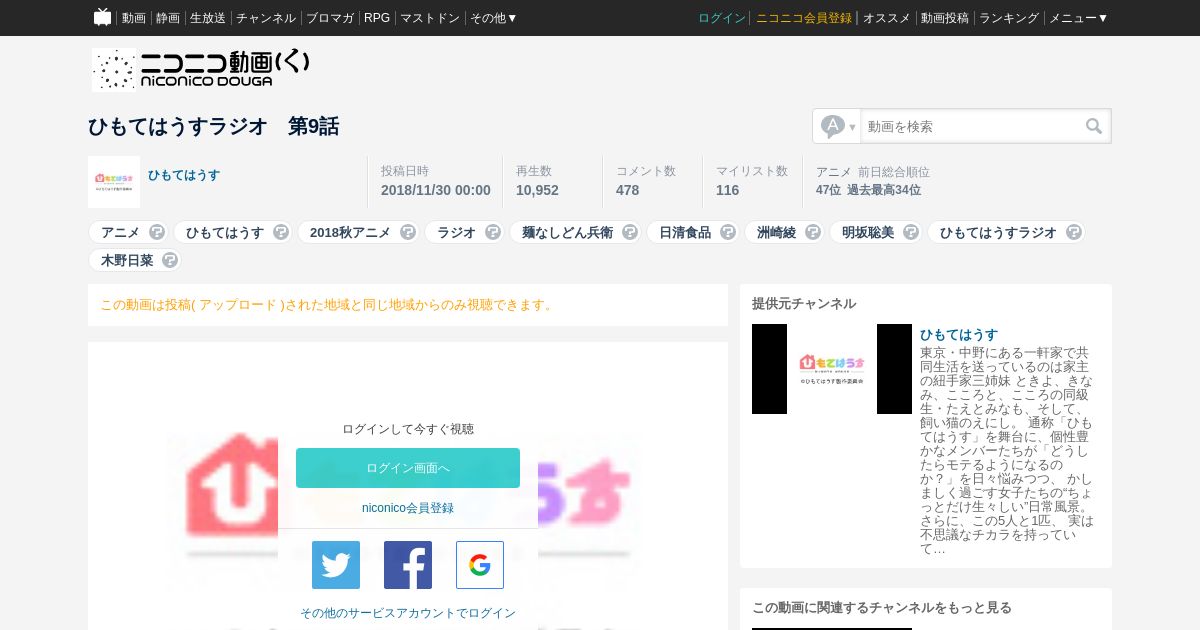This screenshot has width=1200, height=630.
Task: Click the ひもてはうす uploader avatar thumbnail
Action: 114,182
